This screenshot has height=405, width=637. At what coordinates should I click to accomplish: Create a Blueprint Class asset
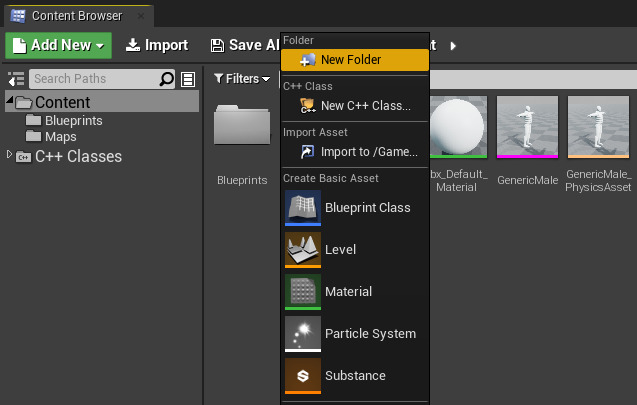(x=355, y=208)
